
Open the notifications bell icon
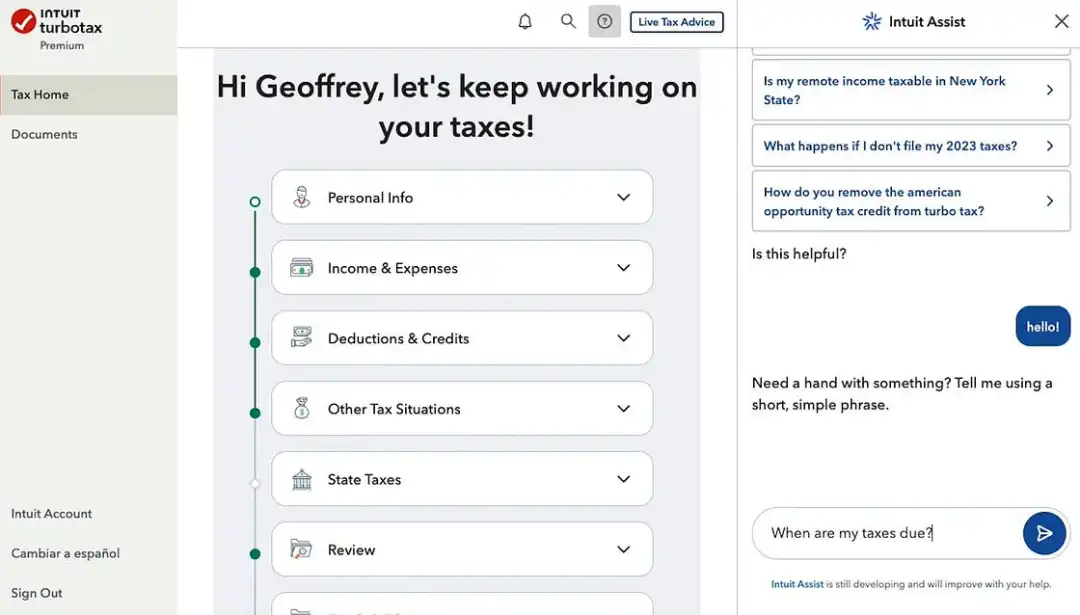525,22
